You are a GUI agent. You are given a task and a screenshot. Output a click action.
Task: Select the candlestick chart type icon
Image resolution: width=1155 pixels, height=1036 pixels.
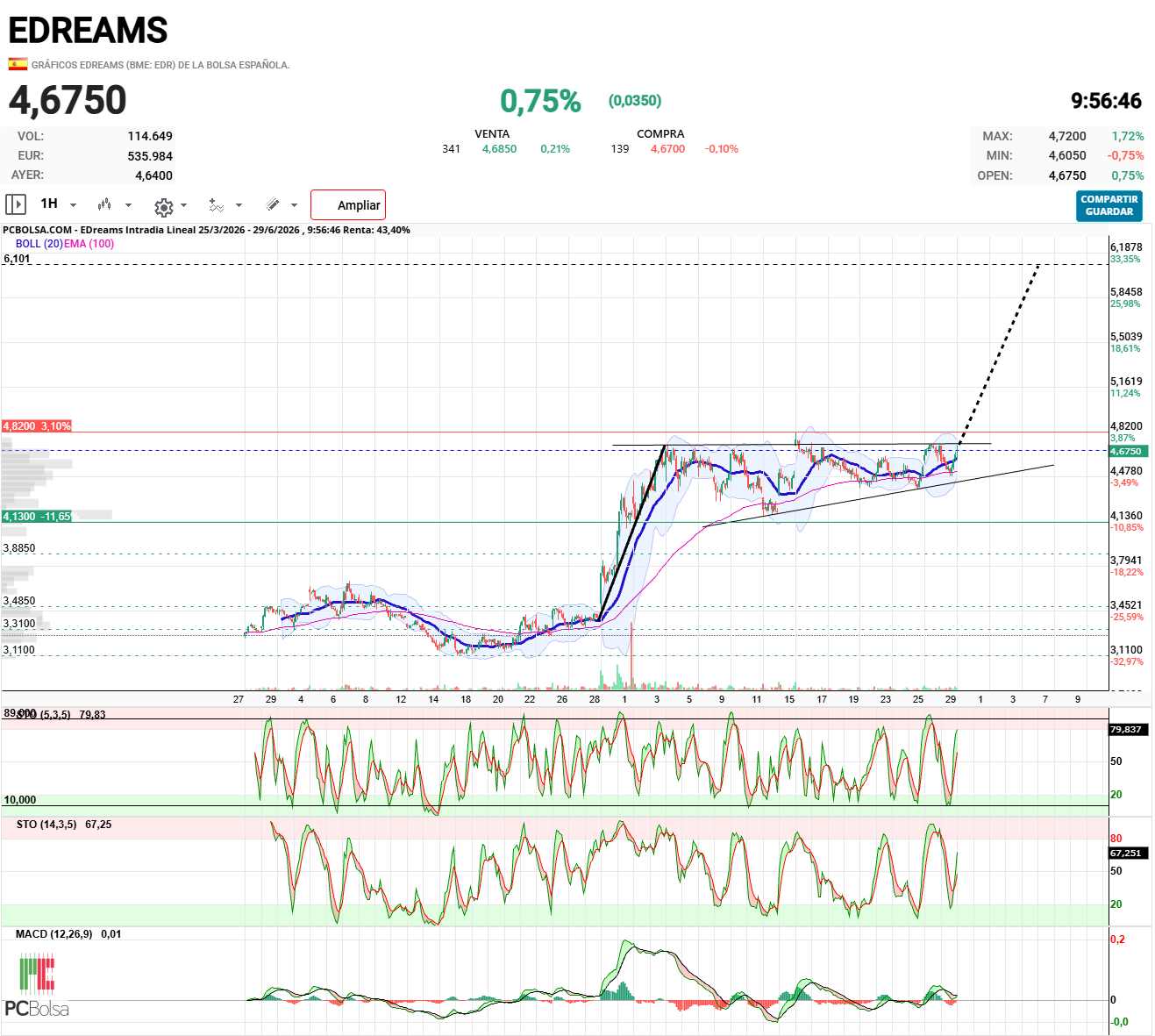tap(104, 204)
